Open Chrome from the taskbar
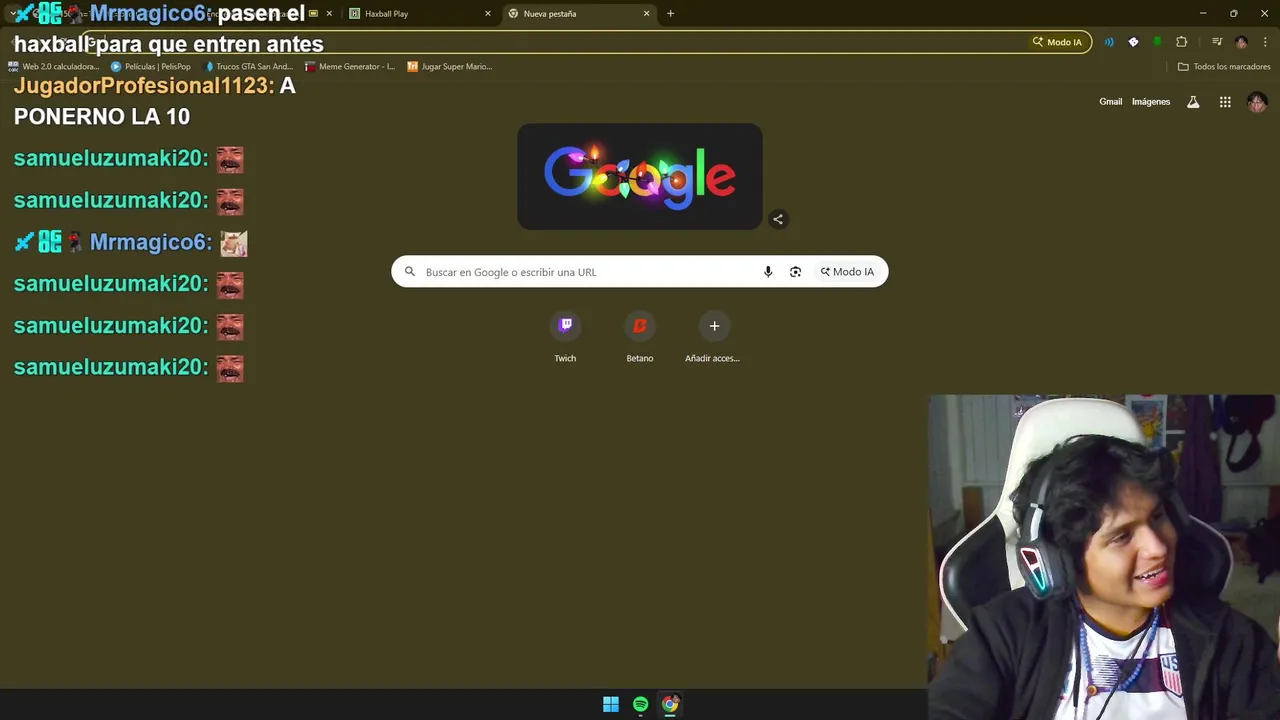The width and height of the screenshot is (1280, 720). 670,704
